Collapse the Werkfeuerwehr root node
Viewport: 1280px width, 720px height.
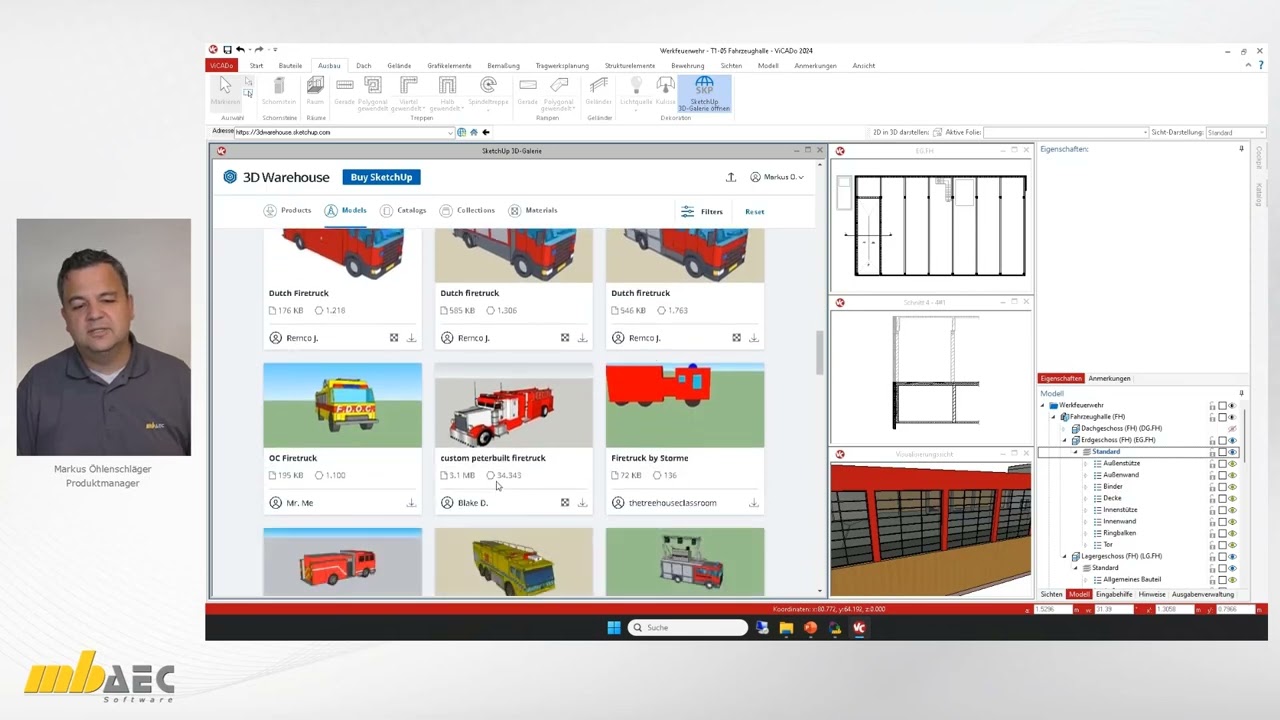coord(1042,406)
